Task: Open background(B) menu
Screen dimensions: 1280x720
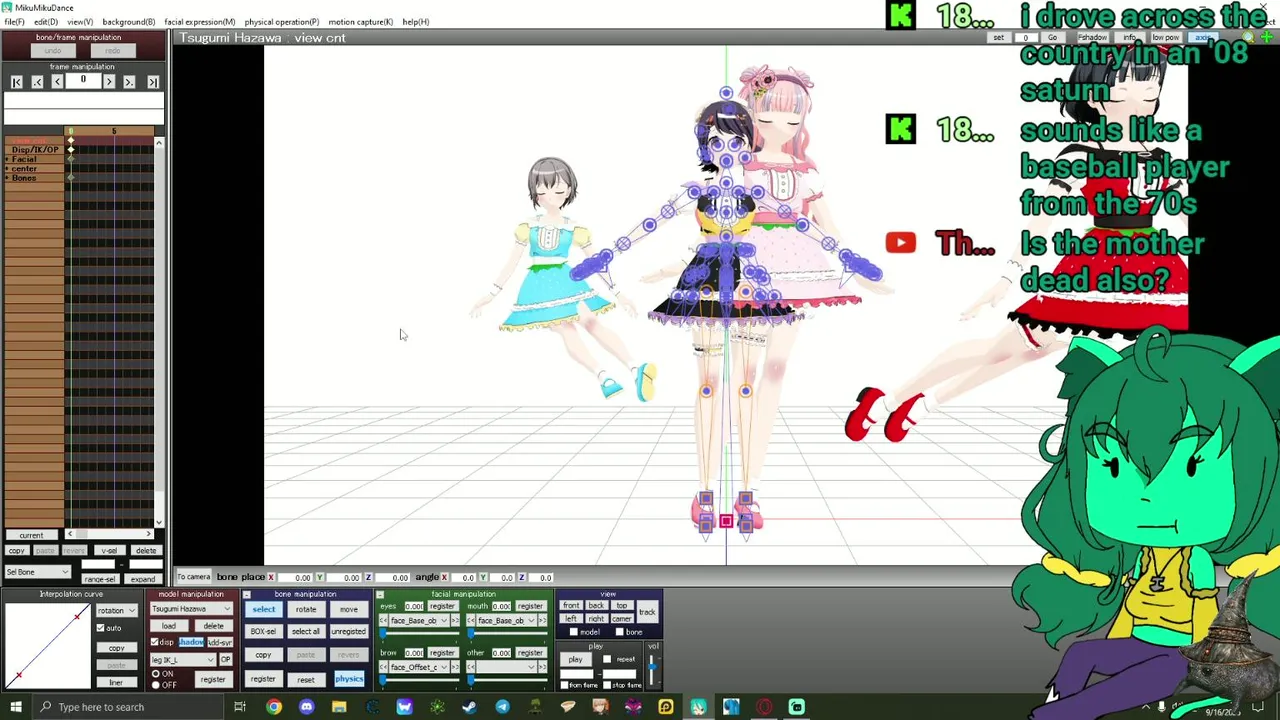Action: click(x=128, y=22)
